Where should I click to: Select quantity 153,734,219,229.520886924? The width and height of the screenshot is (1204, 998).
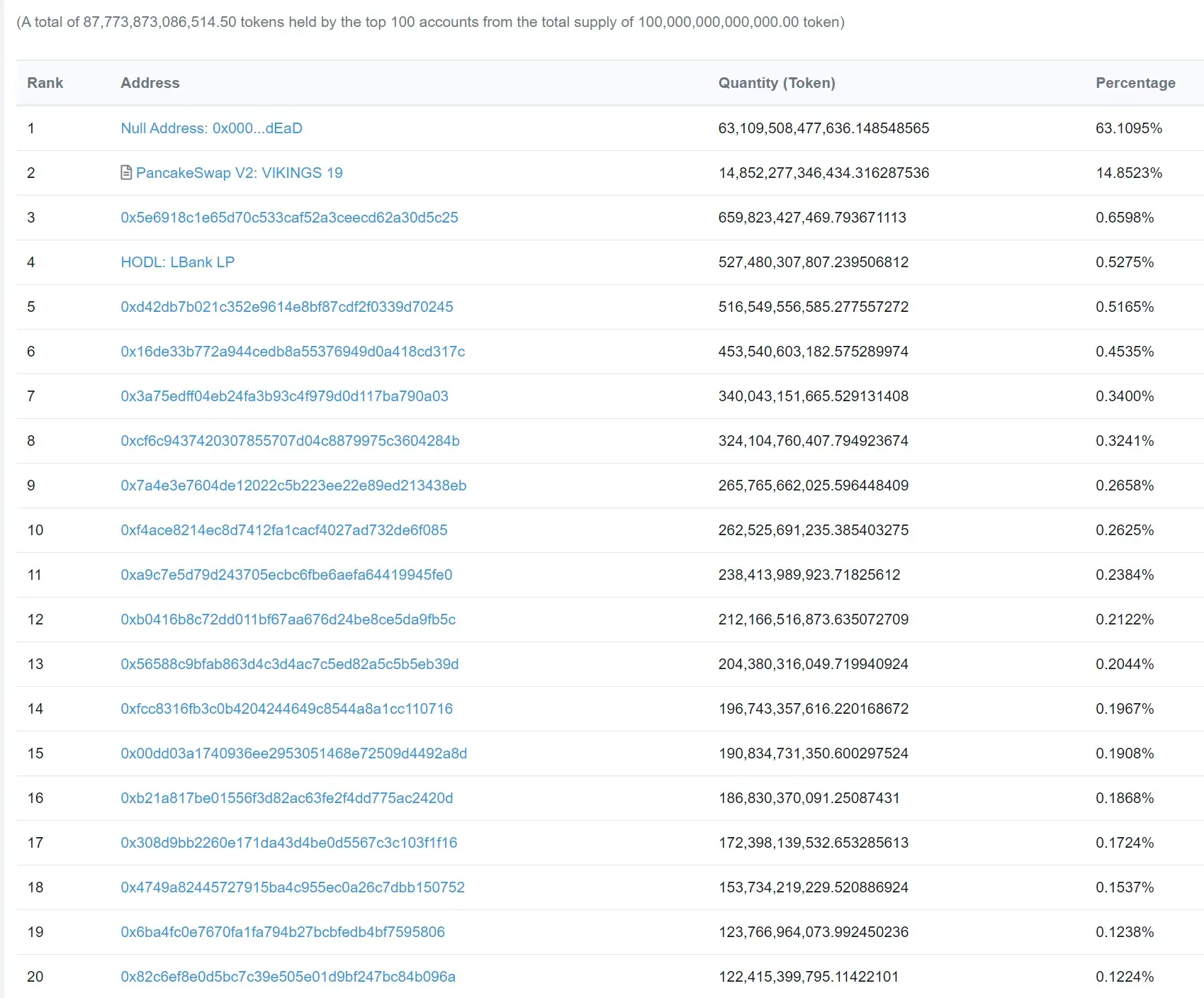(814, 887)
